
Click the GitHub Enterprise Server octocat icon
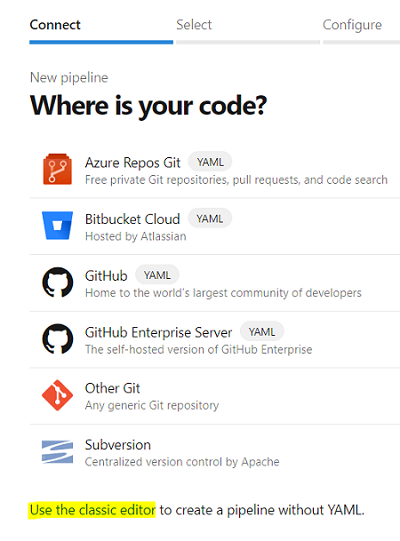click(58, 338)
